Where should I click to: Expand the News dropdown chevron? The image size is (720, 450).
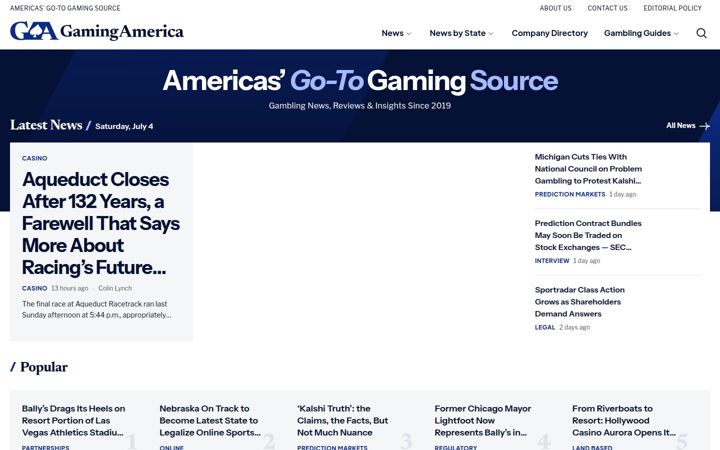click(409, 34)
